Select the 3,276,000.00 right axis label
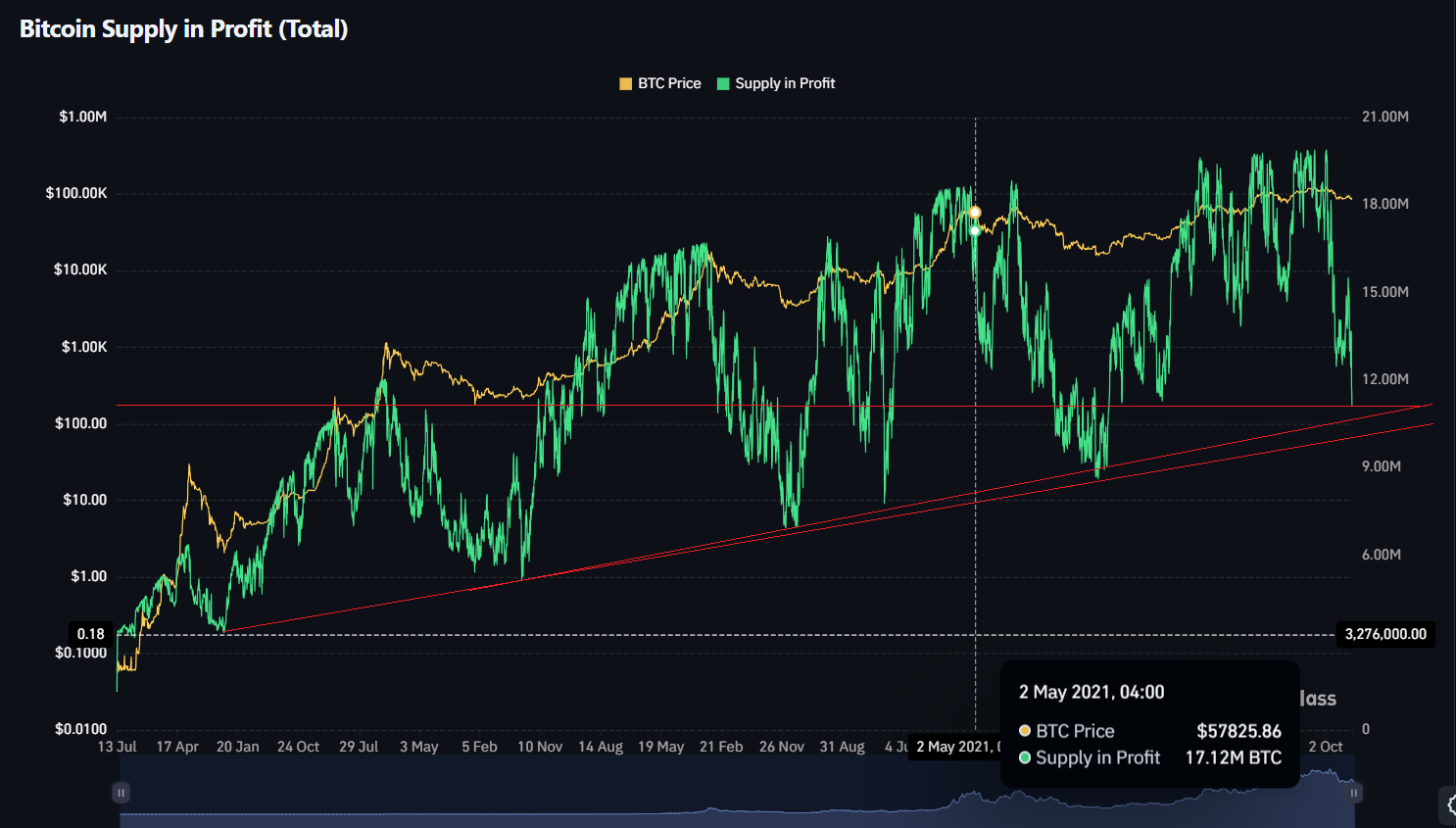Viewport: 1456px width, 828px height. point(1385,634)
